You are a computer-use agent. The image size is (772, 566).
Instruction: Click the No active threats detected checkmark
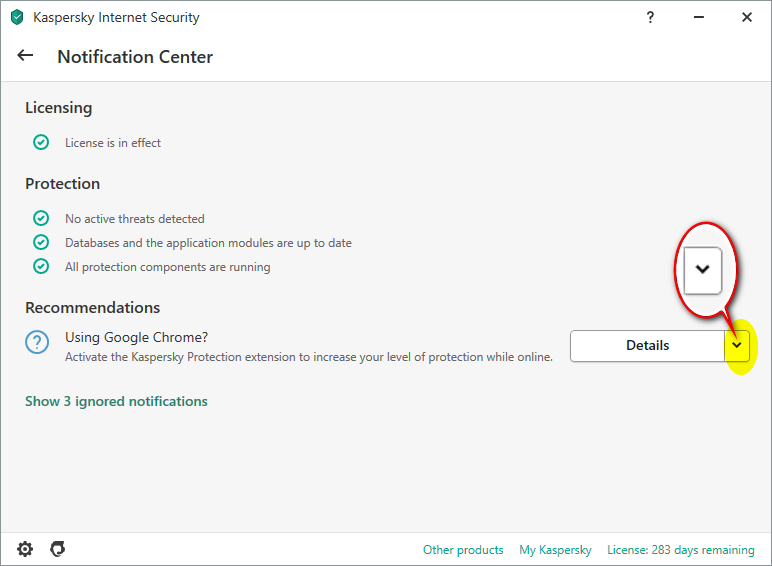pos(41,218)
